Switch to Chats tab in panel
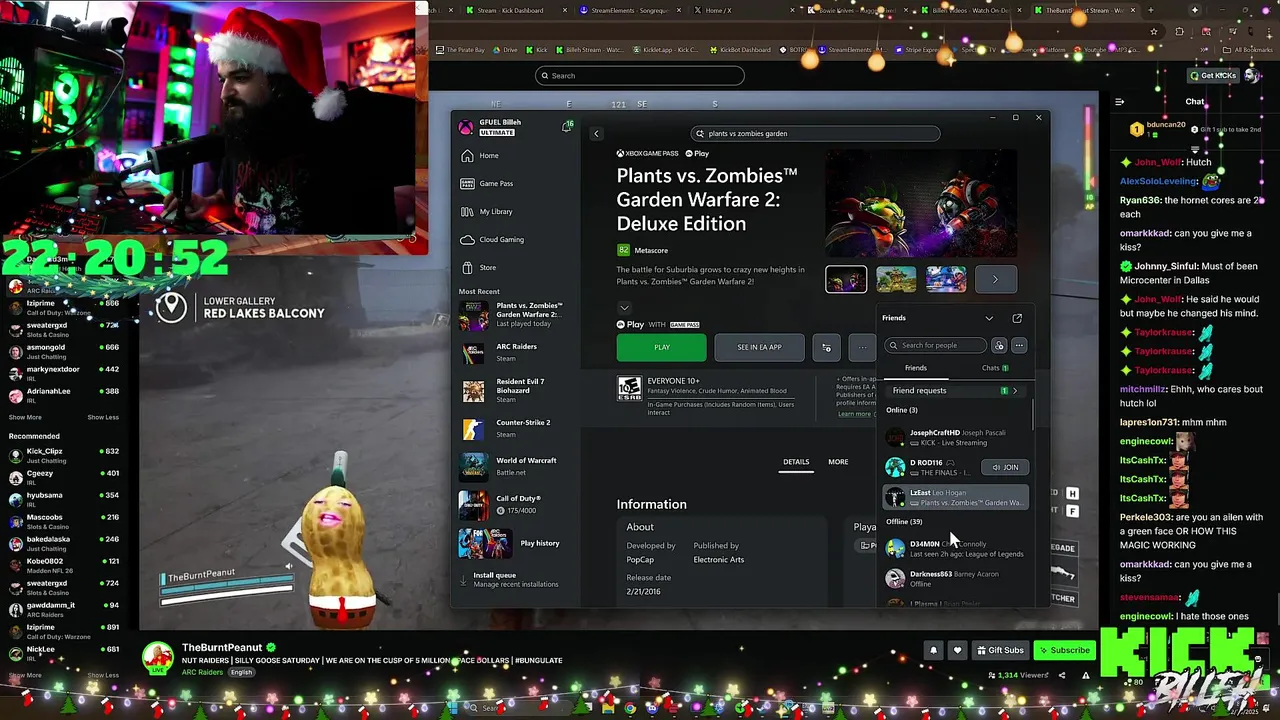 994,368
